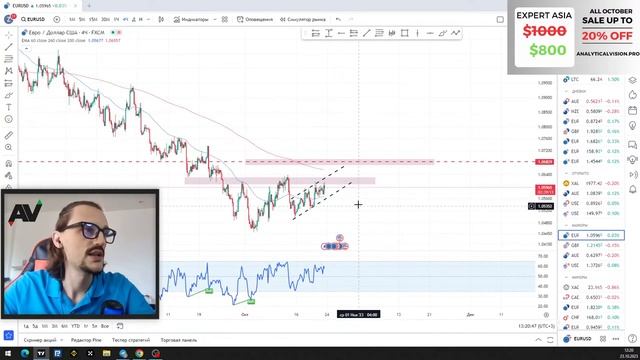Open the notifications bell sidebar icon
The width and height of the screenshot is (640, 360).
click(632, 189)
